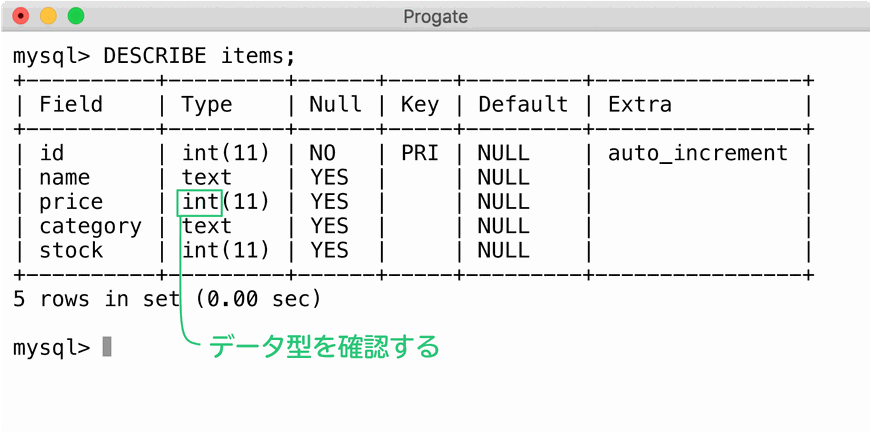Click the Extra column header
Image resolution: width=870 pixels, height=432 pixels.
pyautogui.click(x=640, y=104)
